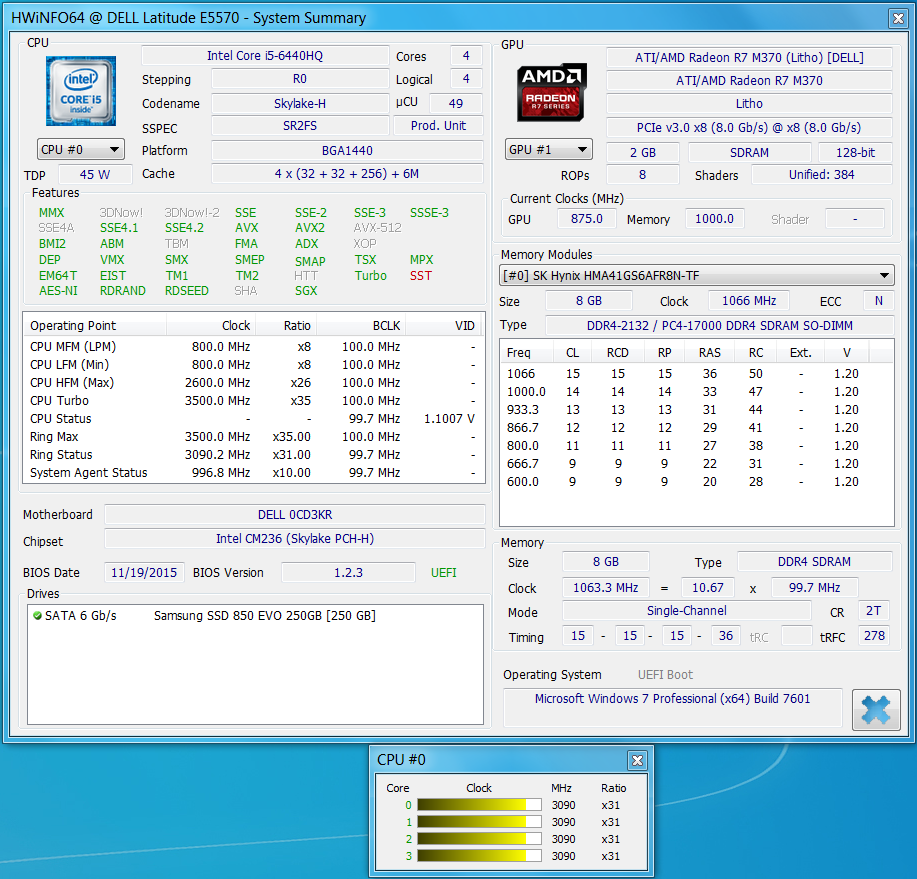Screen dimensions: 917x879
Task: Click the Unified: 384 shaders value
Action: 821,174
